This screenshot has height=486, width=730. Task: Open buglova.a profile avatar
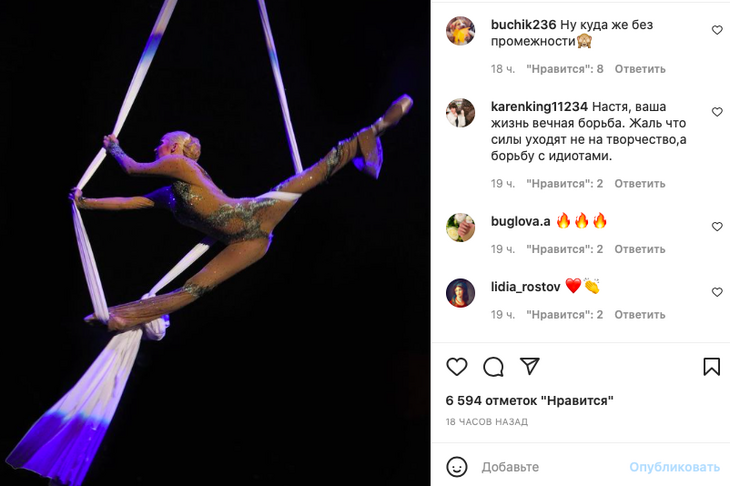tap(460, 227)
